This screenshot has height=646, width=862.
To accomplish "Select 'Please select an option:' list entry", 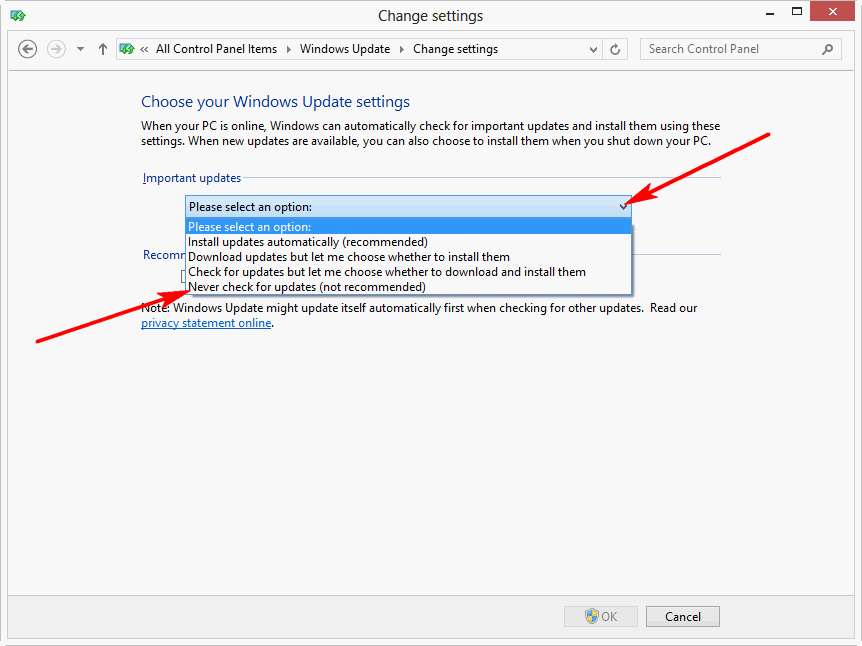I will coord(408,227).
